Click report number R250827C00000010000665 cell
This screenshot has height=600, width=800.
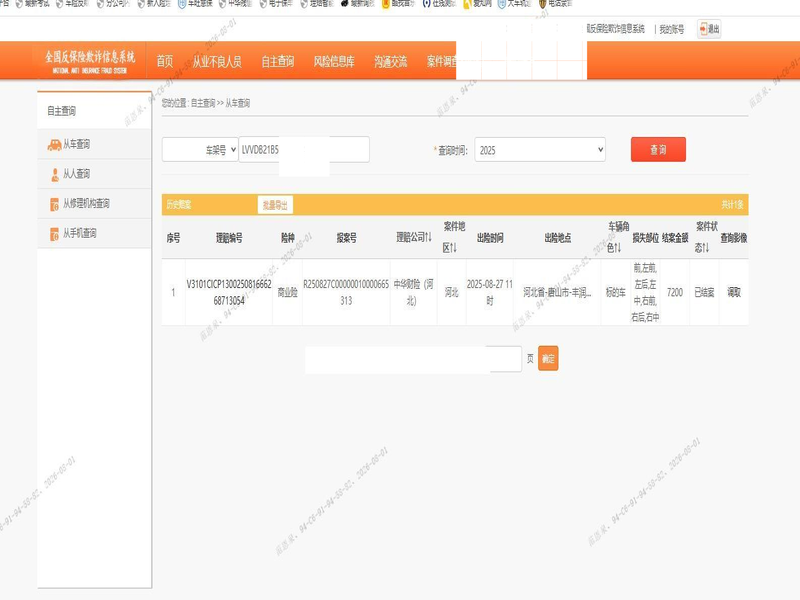tap(346, 292)
